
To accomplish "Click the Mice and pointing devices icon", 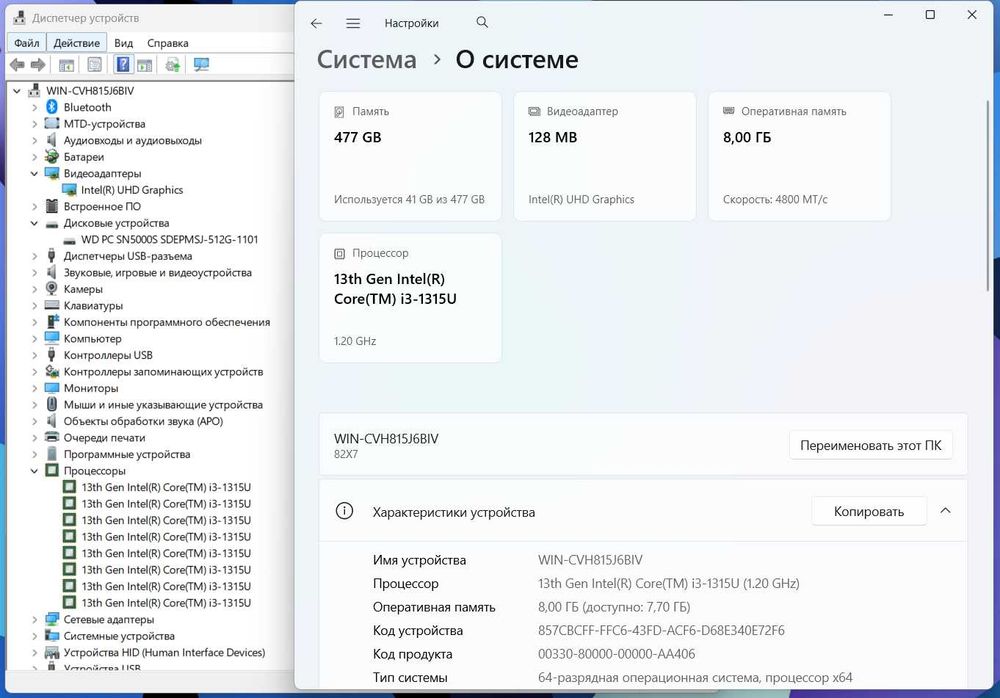I will (52, 405).
